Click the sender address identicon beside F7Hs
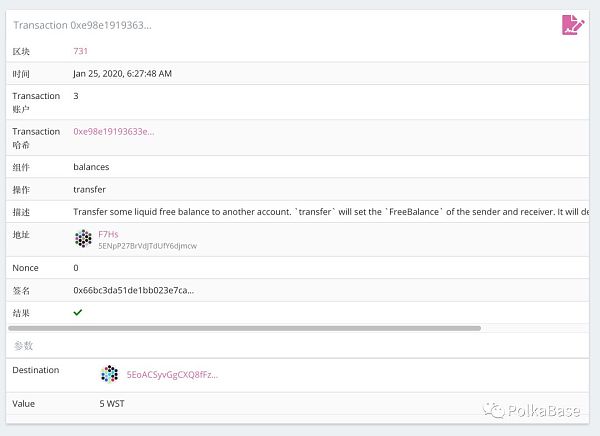This screenshot has width=600, height=436. point(84,239)
